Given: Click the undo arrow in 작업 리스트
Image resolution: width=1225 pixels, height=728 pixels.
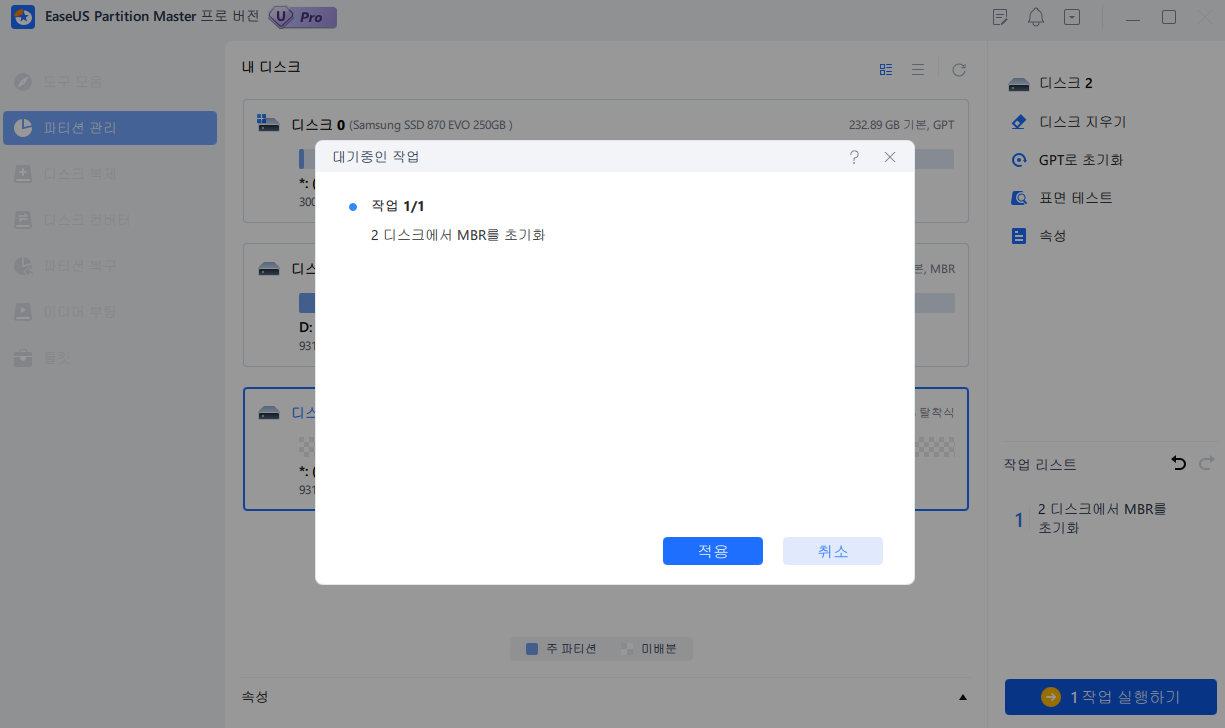Looking at the screenshot, I should (x=1177, y=463).
